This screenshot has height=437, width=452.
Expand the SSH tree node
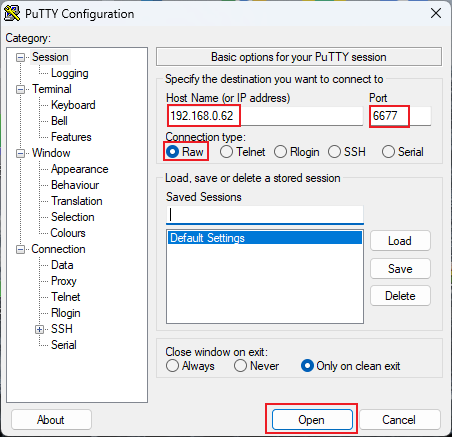click(39, 329)
